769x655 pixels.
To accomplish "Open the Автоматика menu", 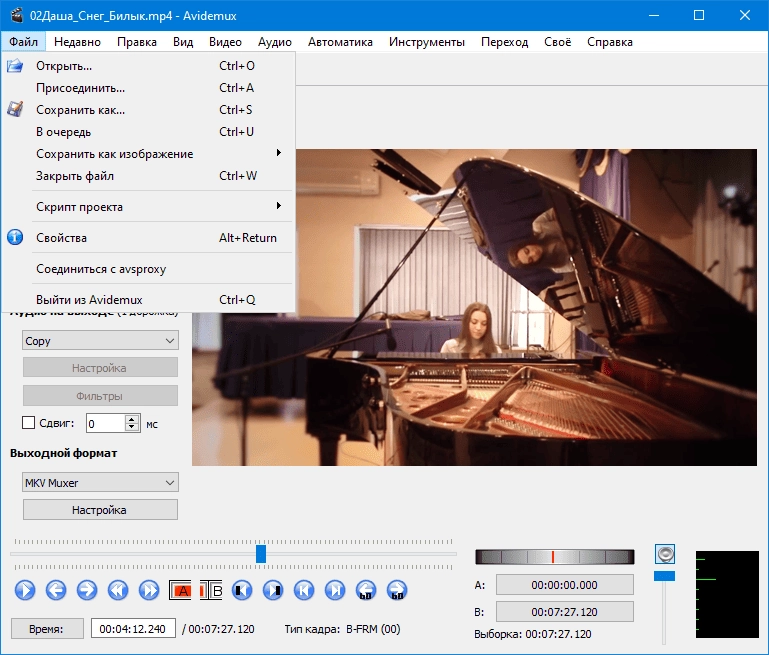I will (x=340, y=42).
